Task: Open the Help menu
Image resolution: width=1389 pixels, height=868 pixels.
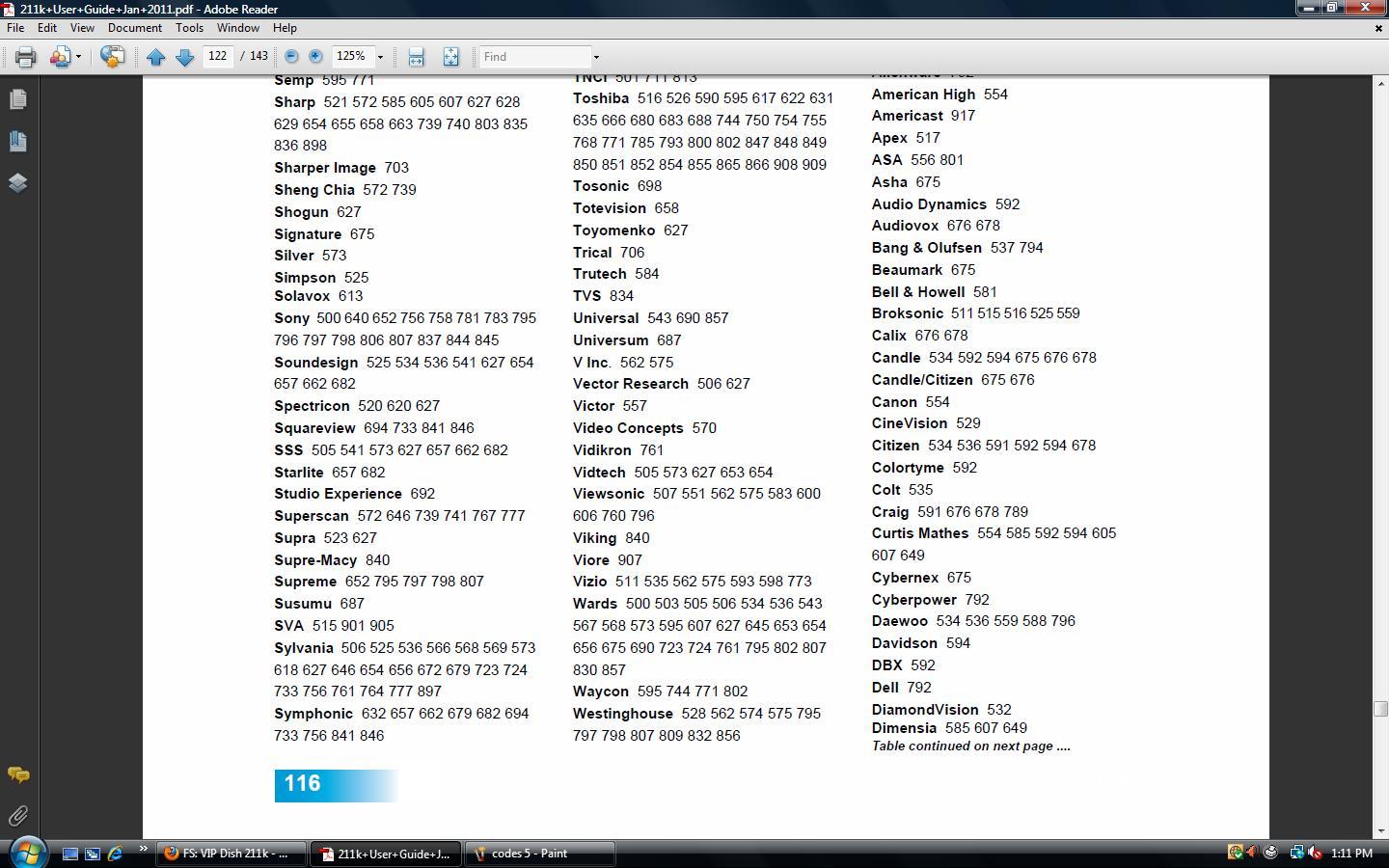Action: point(285,28)
